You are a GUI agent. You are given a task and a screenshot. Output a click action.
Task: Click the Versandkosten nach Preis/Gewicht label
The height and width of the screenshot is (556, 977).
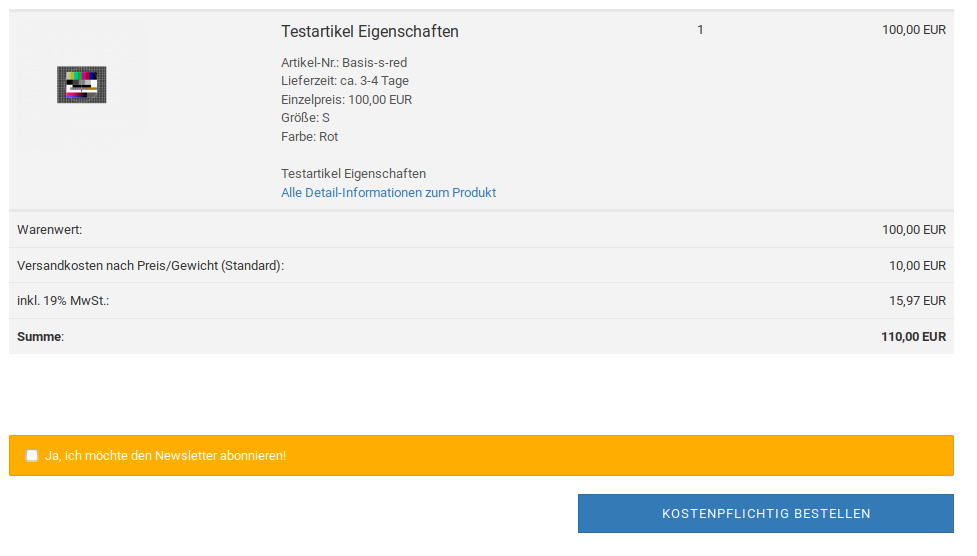[x=150, y=266]
